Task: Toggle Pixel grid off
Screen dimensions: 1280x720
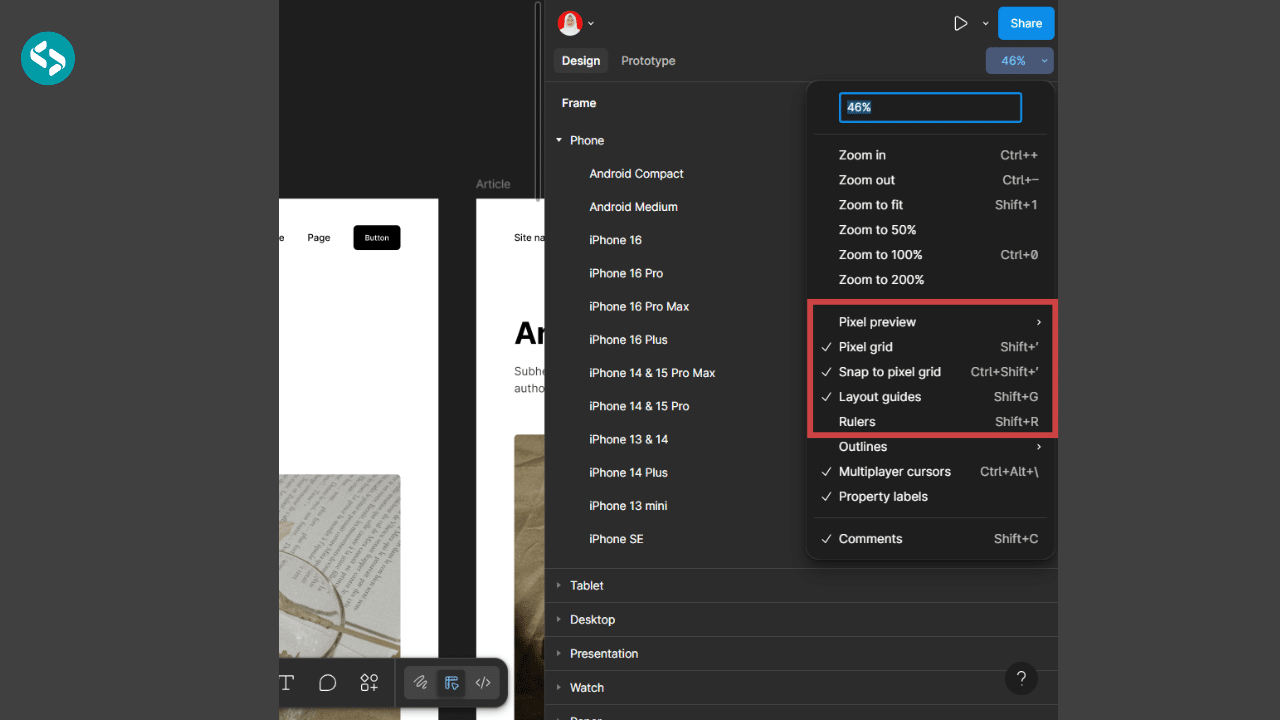Action: point(864,346)
